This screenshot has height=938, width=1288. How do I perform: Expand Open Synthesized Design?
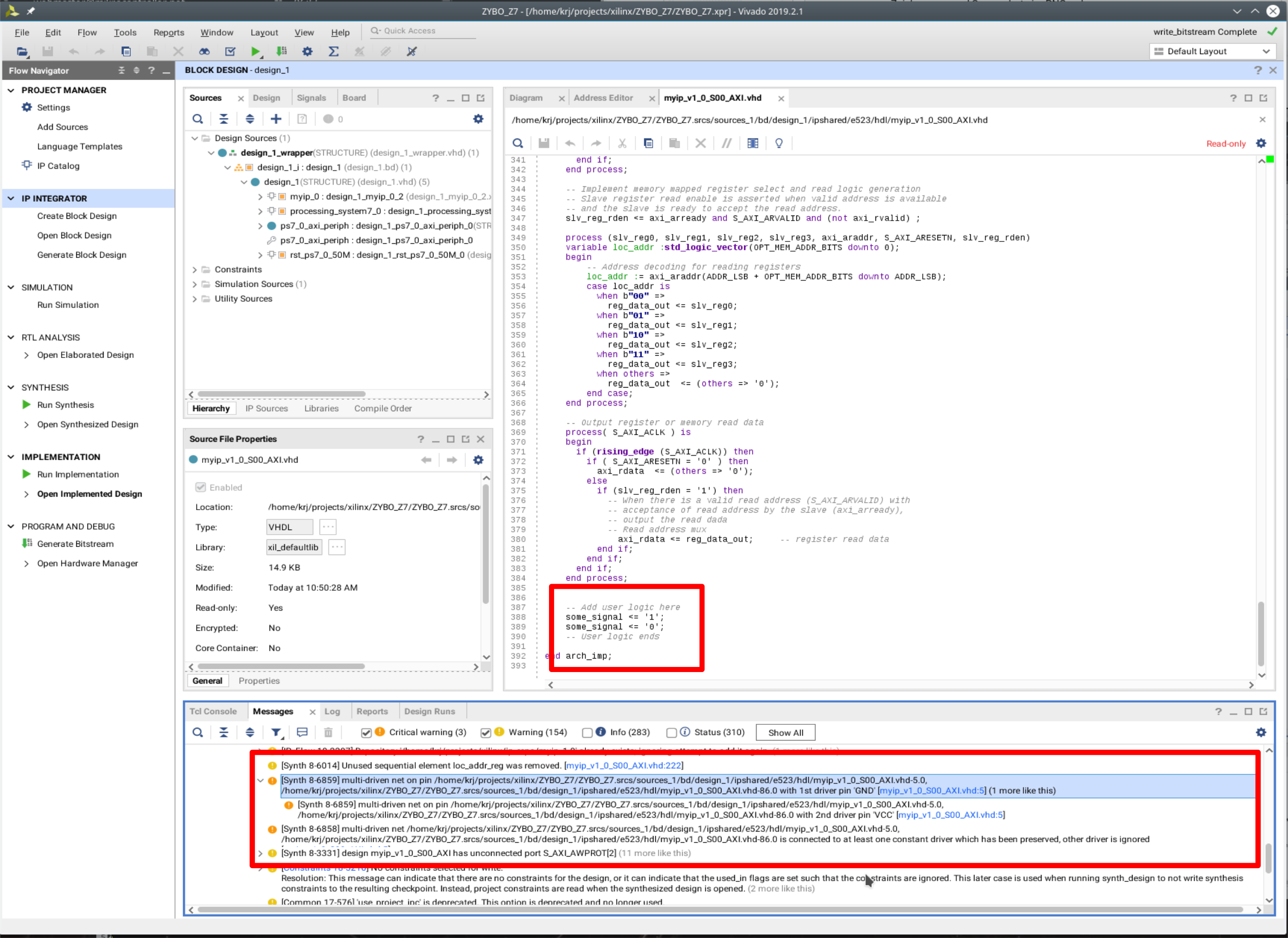pos(26,425)
